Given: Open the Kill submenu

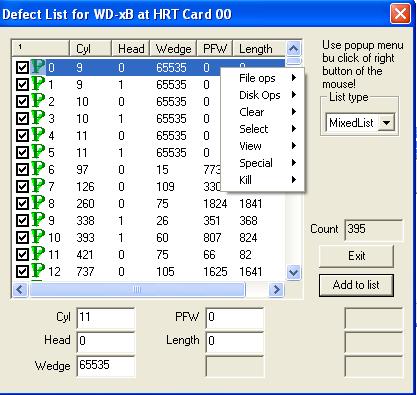Looking at the screenshot, I should click(263, 180).
